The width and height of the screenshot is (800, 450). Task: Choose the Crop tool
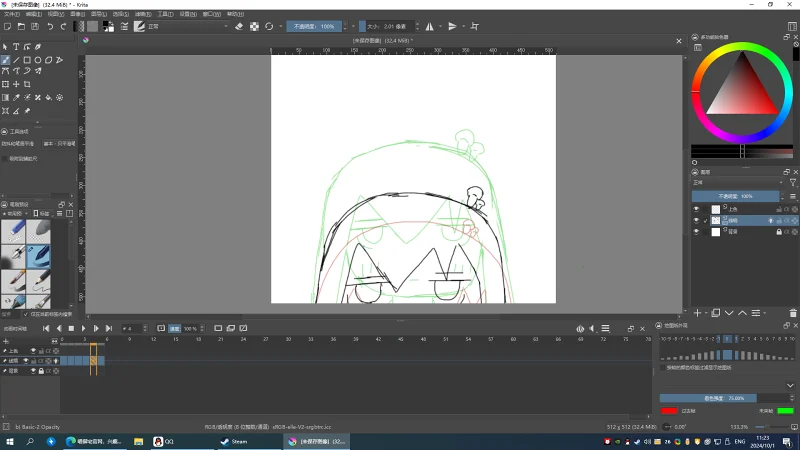coord(27,84)
